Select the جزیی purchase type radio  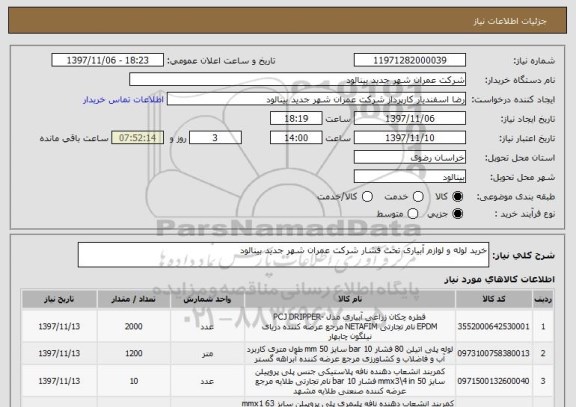coord(457,213)
